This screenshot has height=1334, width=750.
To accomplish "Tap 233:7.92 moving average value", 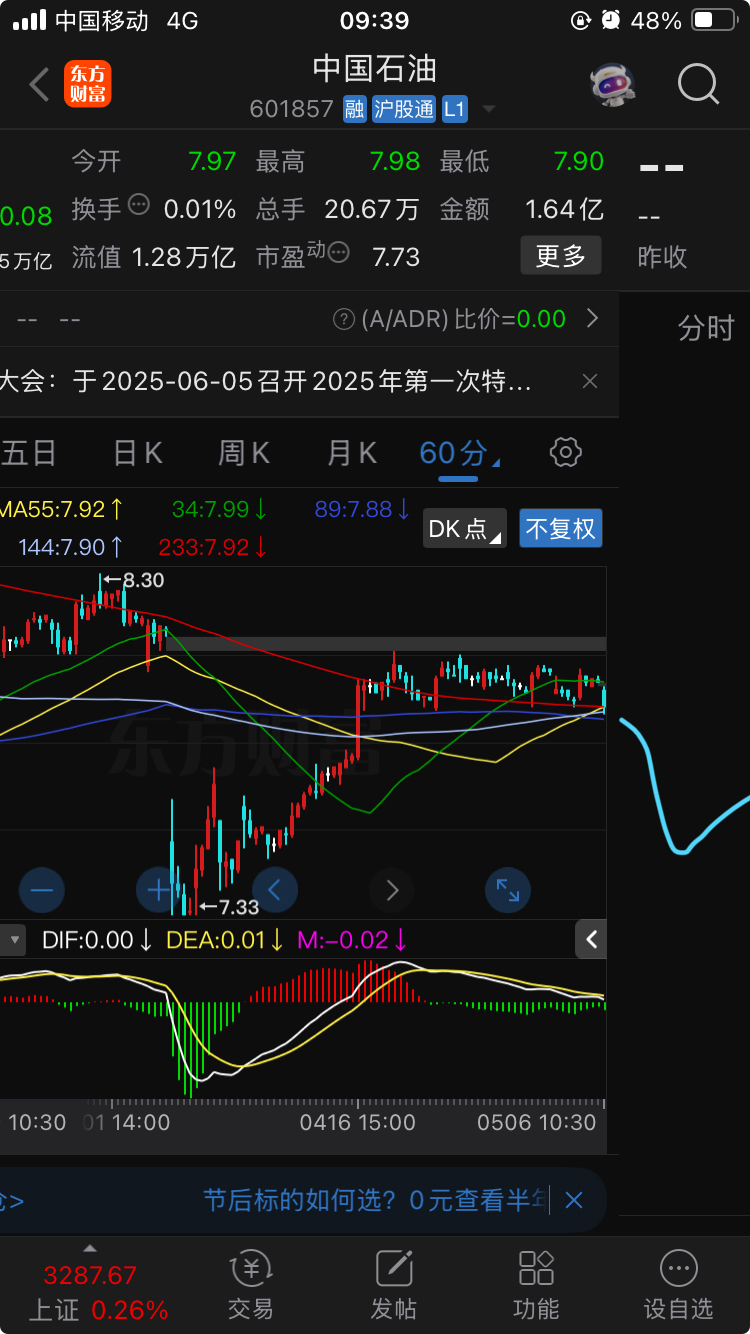I will coord(213,547).
